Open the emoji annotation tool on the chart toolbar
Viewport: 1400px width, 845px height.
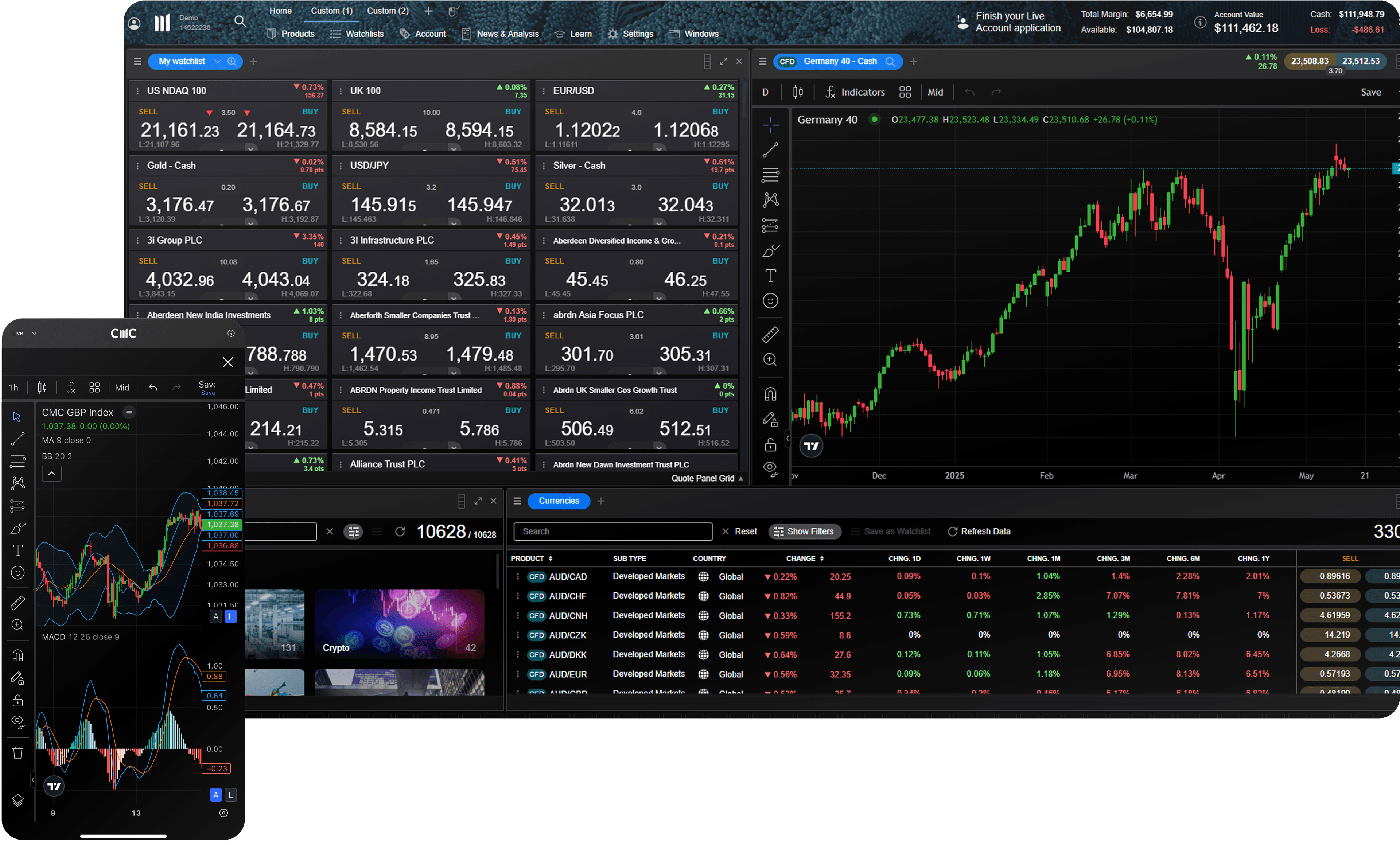[770, 301]
